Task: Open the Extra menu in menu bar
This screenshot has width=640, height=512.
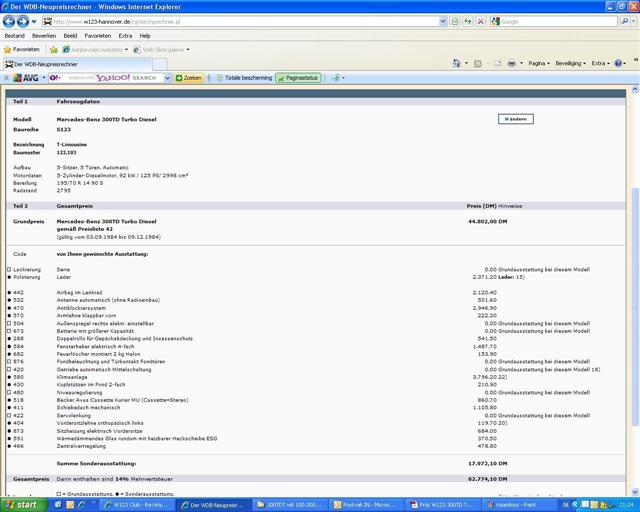Action: tap(125, 36)
